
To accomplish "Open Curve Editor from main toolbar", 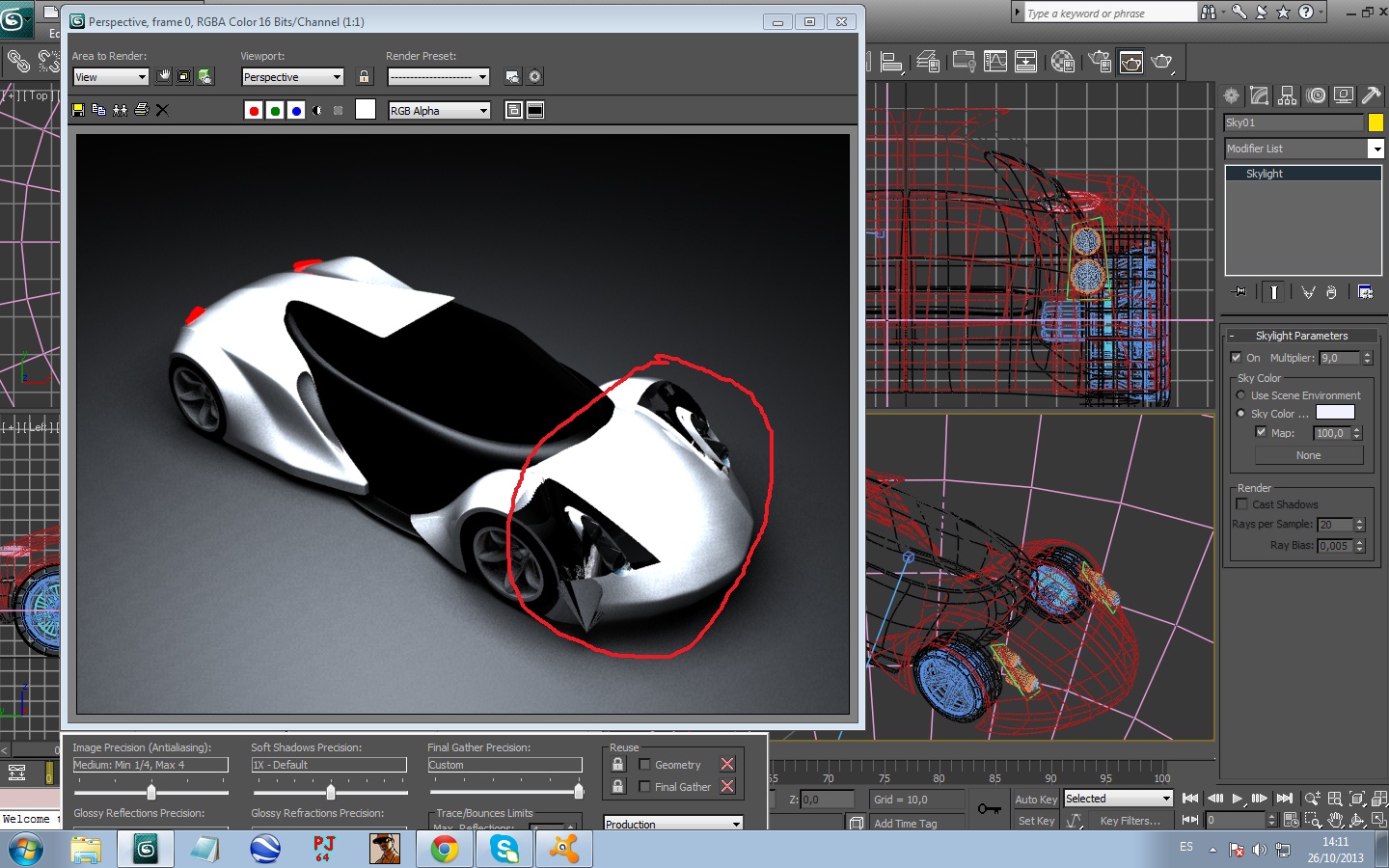I will (995, 63).
